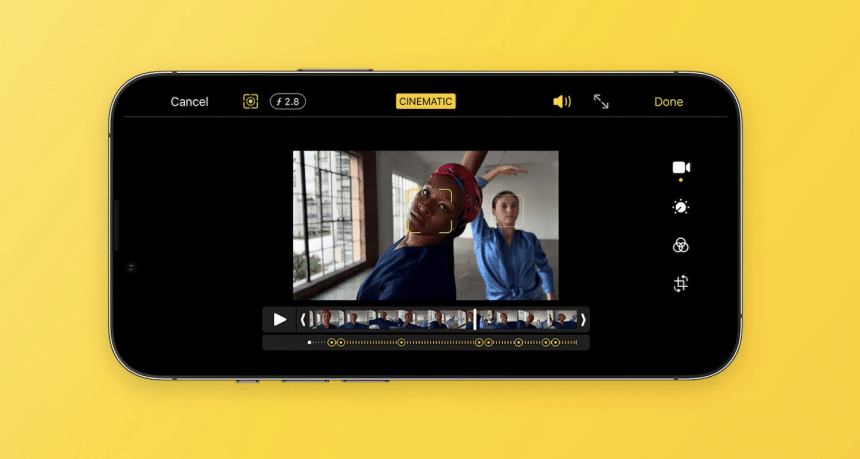The height and width of the screenshot is (459, 860).
Task: Open the f 2.8 aperture control
Action: tap(288, 101)
